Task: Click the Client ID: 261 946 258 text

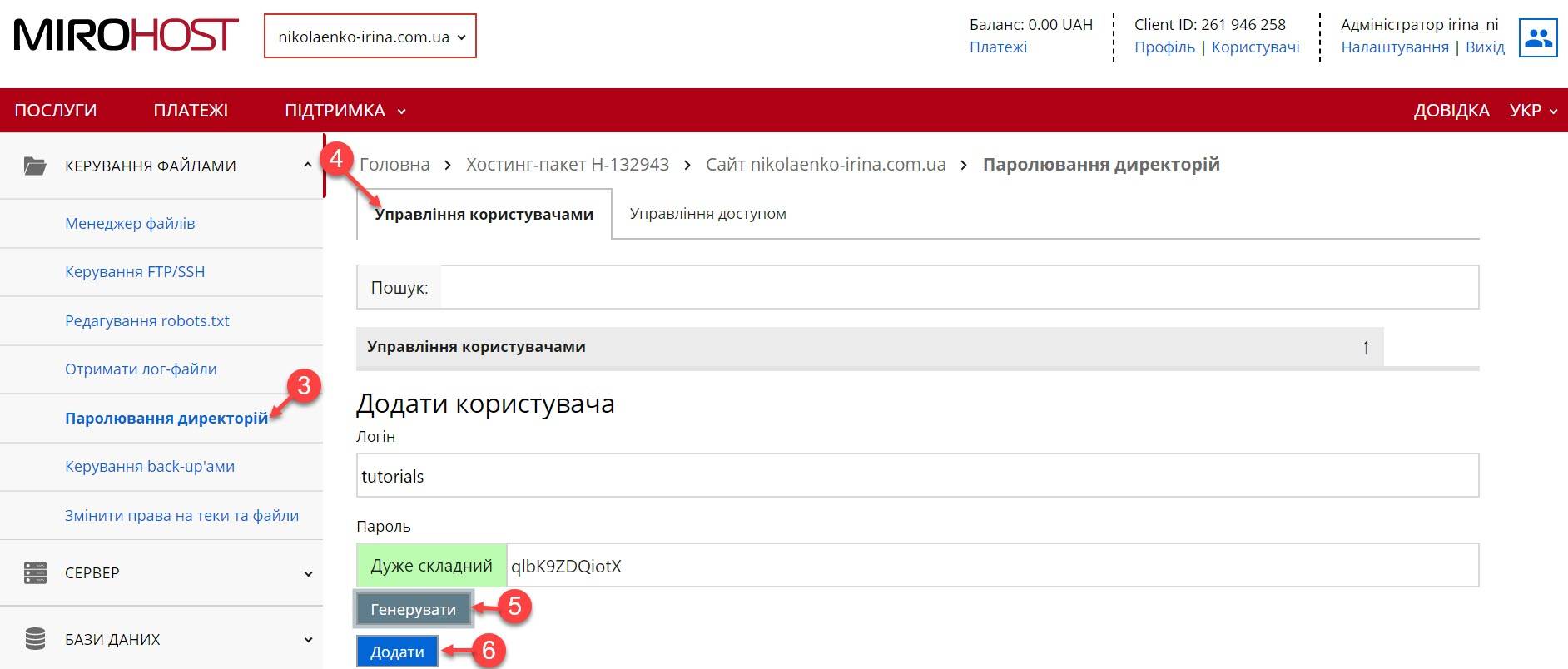Action: pyautogui.click(x=1210, y=25)
